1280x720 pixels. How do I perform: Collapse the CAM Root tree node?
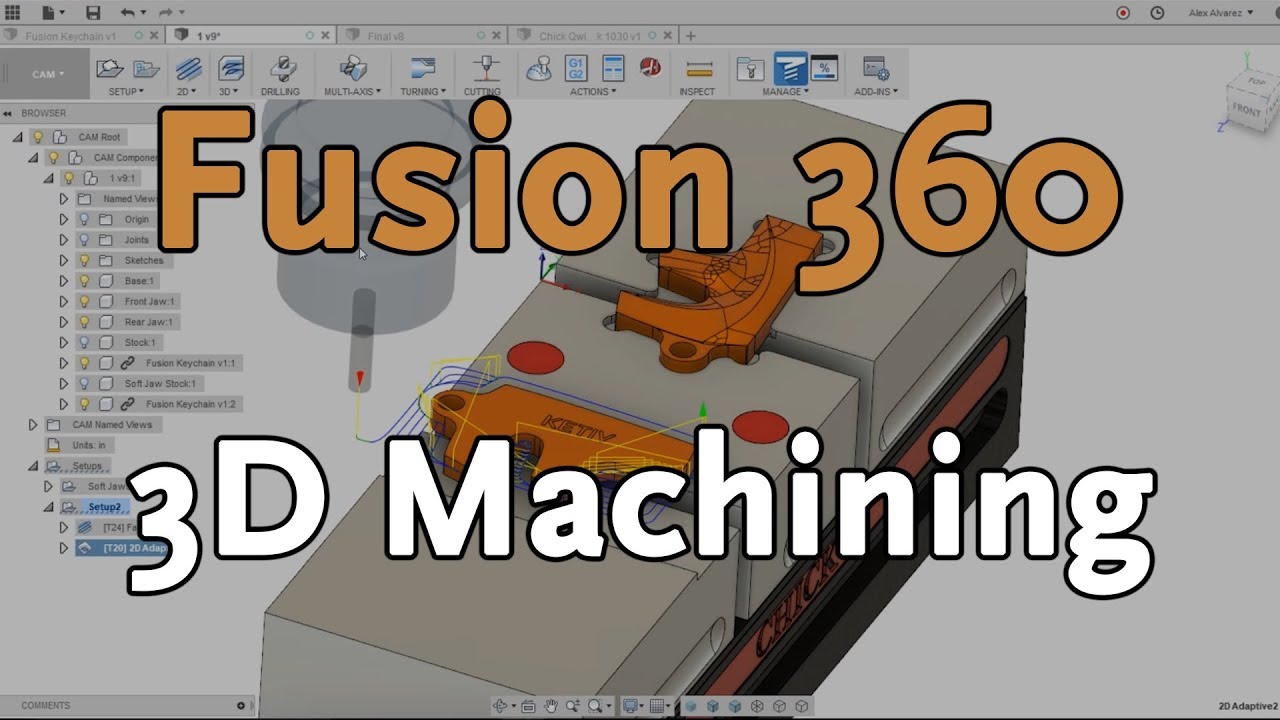[x=19, y=137]
